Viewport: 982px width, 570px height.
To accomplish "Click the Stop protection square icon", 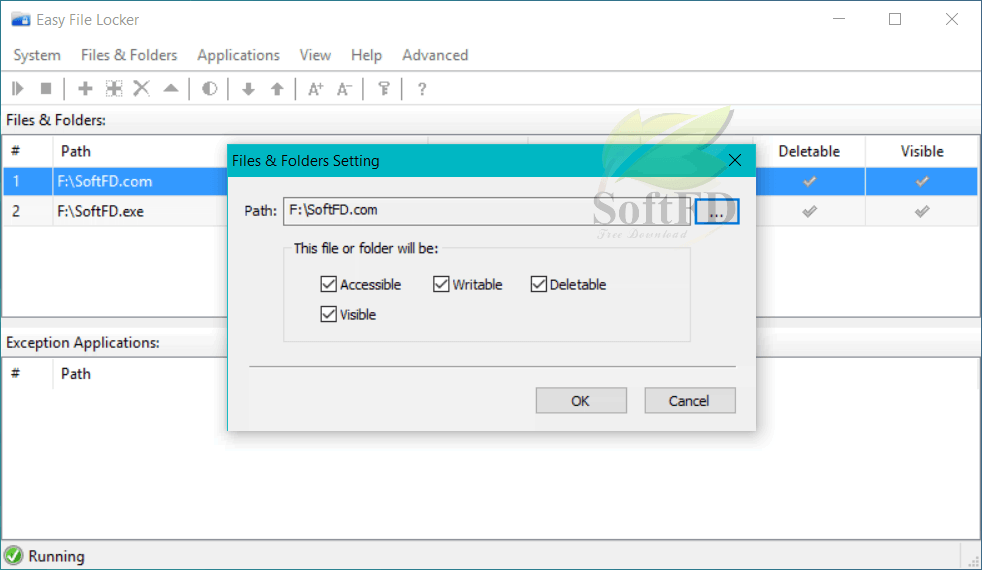I will click(46, 89).
